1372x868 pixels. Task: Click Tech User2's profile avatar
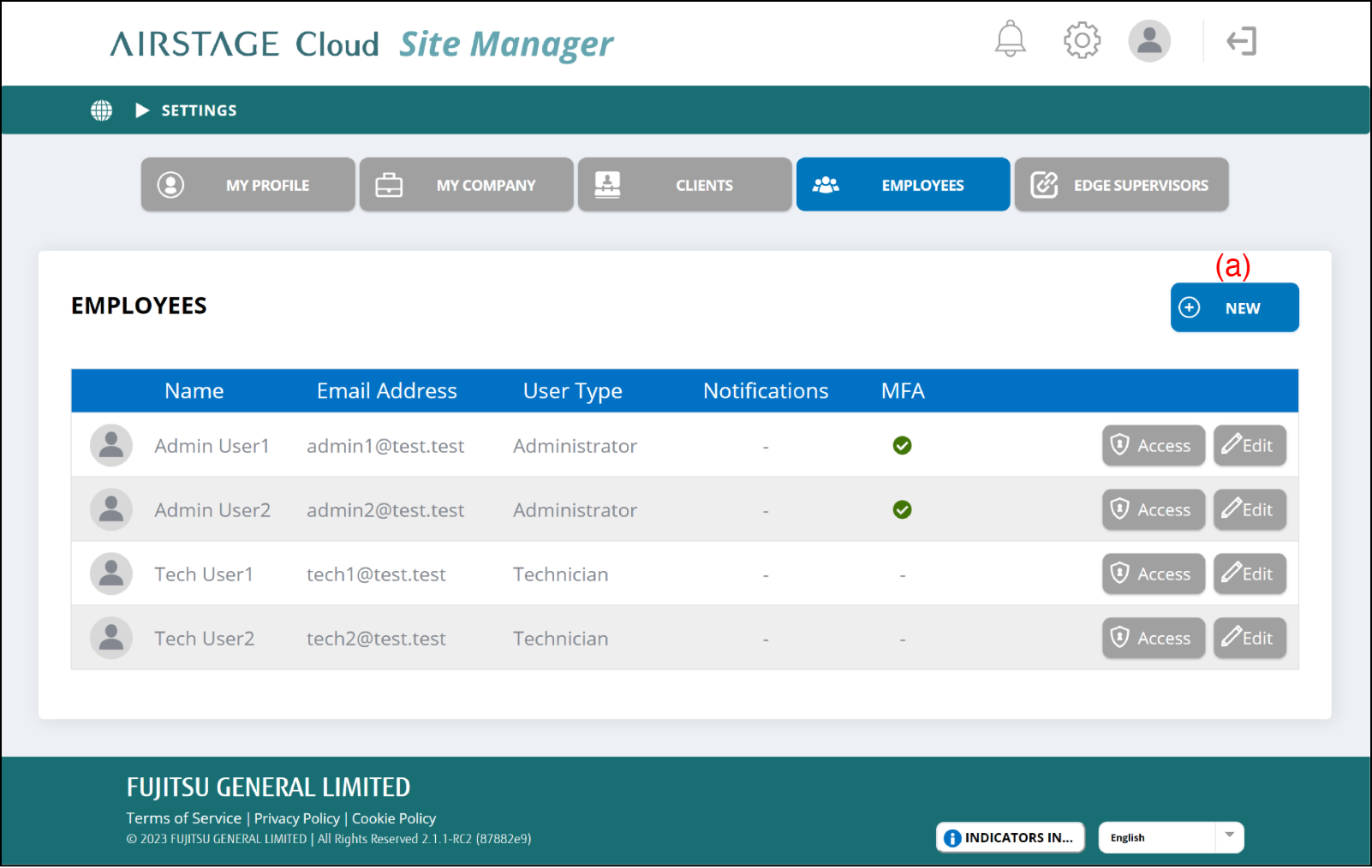111,639
